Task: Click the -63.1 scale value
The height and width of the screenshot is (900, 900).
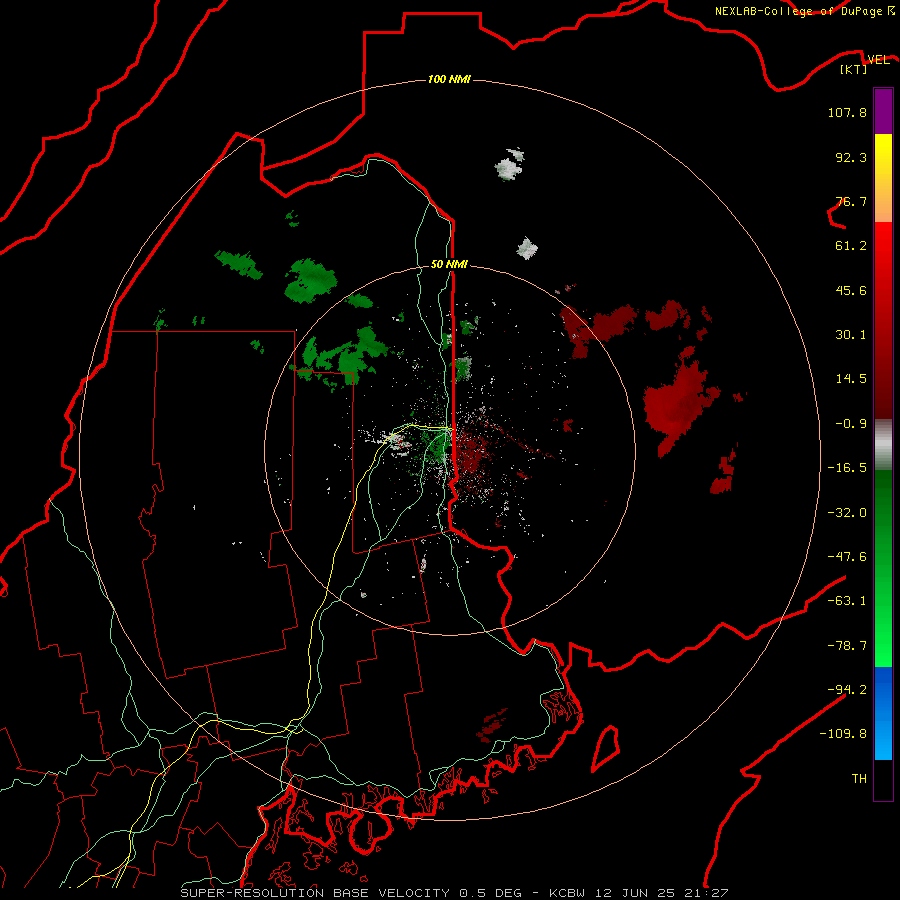Action: pyautogui.click(x=847, y=601)
